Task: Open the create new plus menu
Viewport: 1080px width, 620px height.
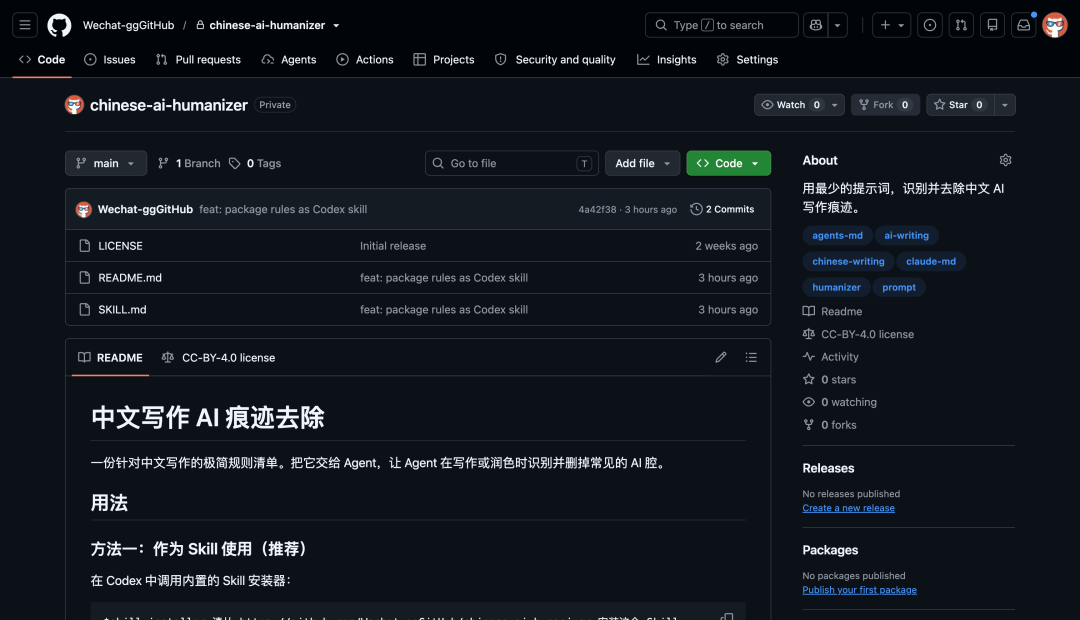Action: pyautogui.click(x=892, y=25)
